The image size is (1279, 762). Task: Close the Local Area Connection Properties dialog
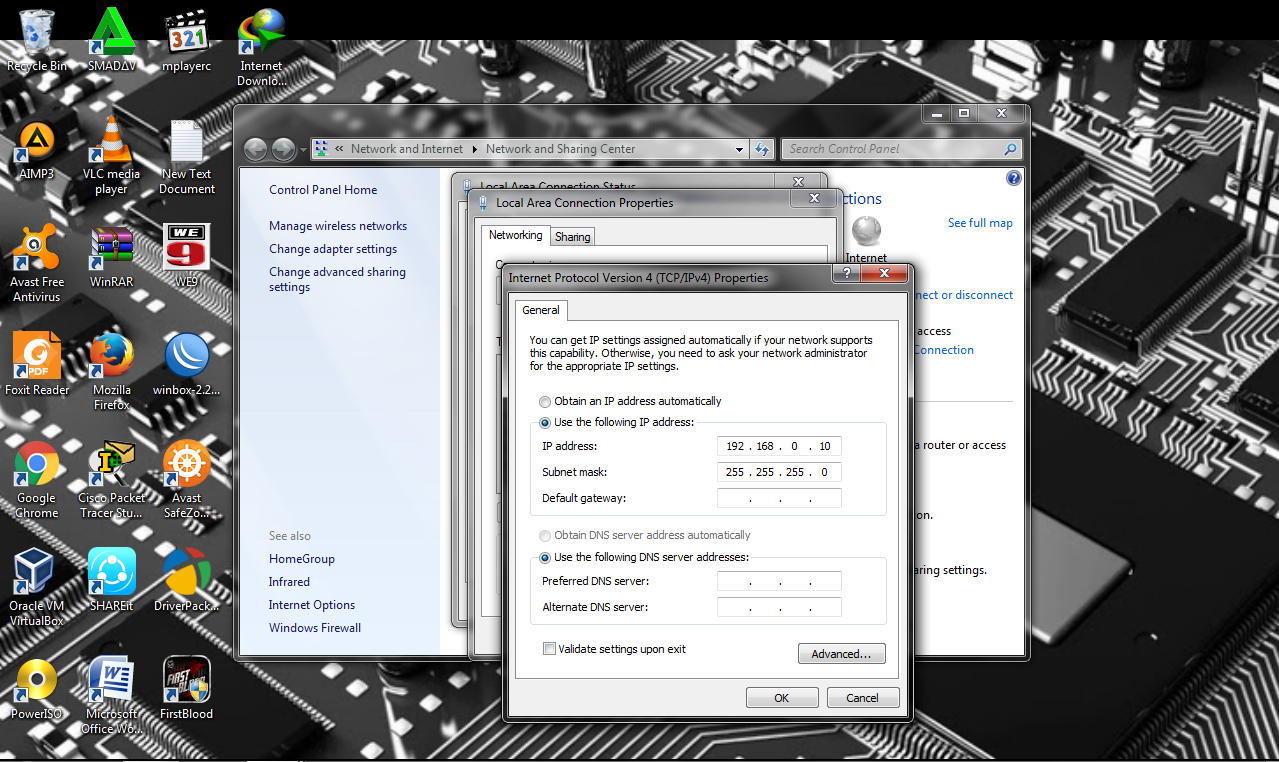click(812, 198)
